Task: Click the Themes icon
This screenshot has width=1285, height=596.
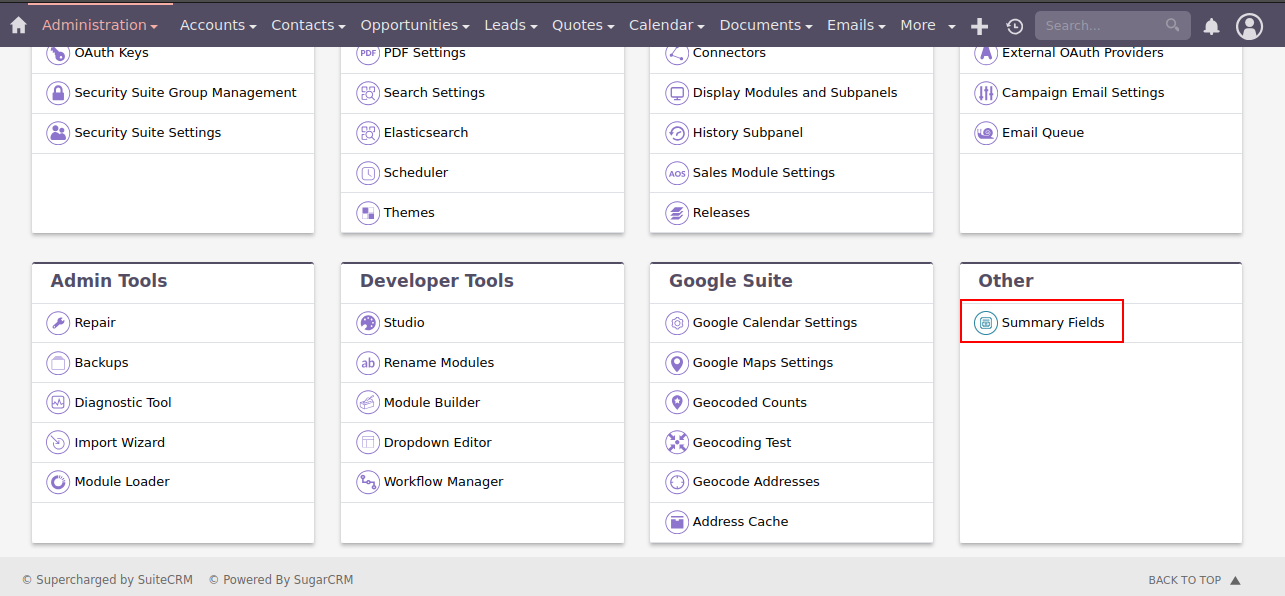Action: pos(368,213)
